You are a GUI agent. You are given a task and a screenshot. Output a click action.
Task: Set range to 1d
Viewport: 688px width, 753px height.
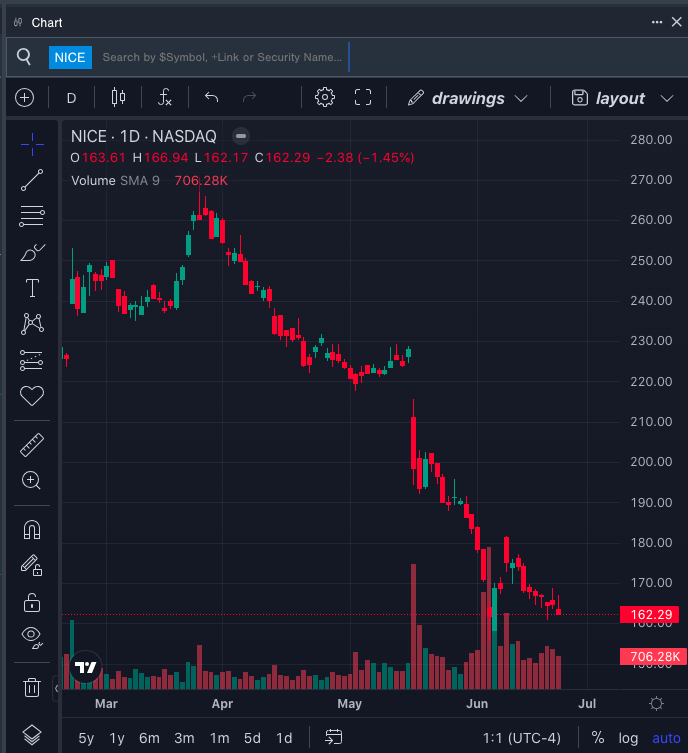284,738
